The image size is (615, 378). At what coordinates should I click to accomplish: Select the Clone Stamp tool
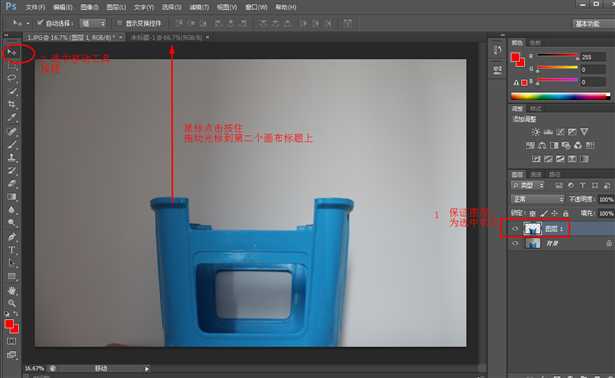point(12,158)
